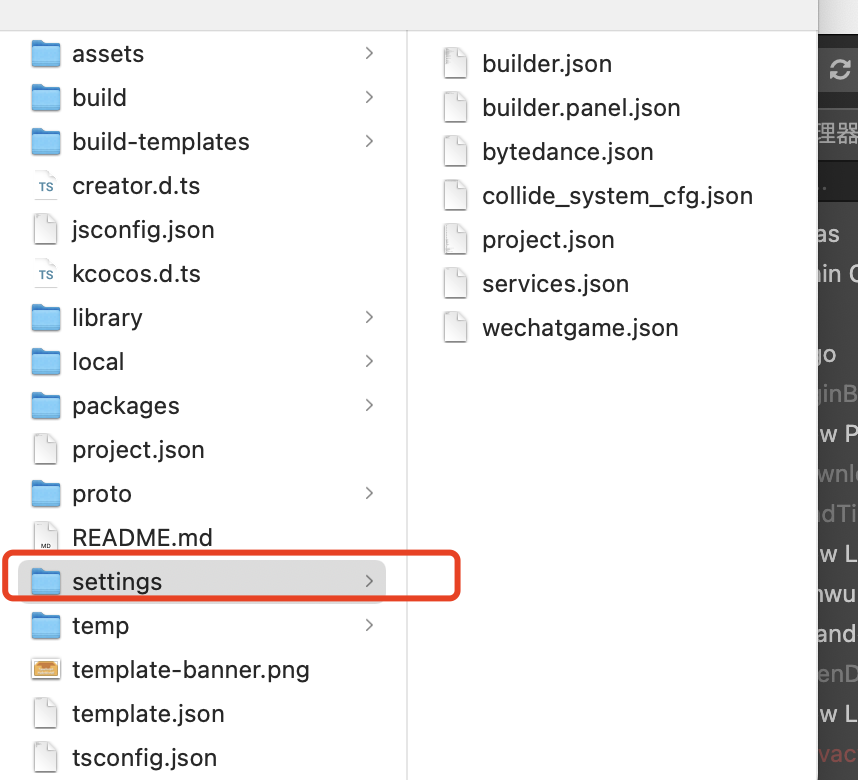858x780 pixels.
Task: Expand the packages folder chevron
Action: [x=369, y=405]
